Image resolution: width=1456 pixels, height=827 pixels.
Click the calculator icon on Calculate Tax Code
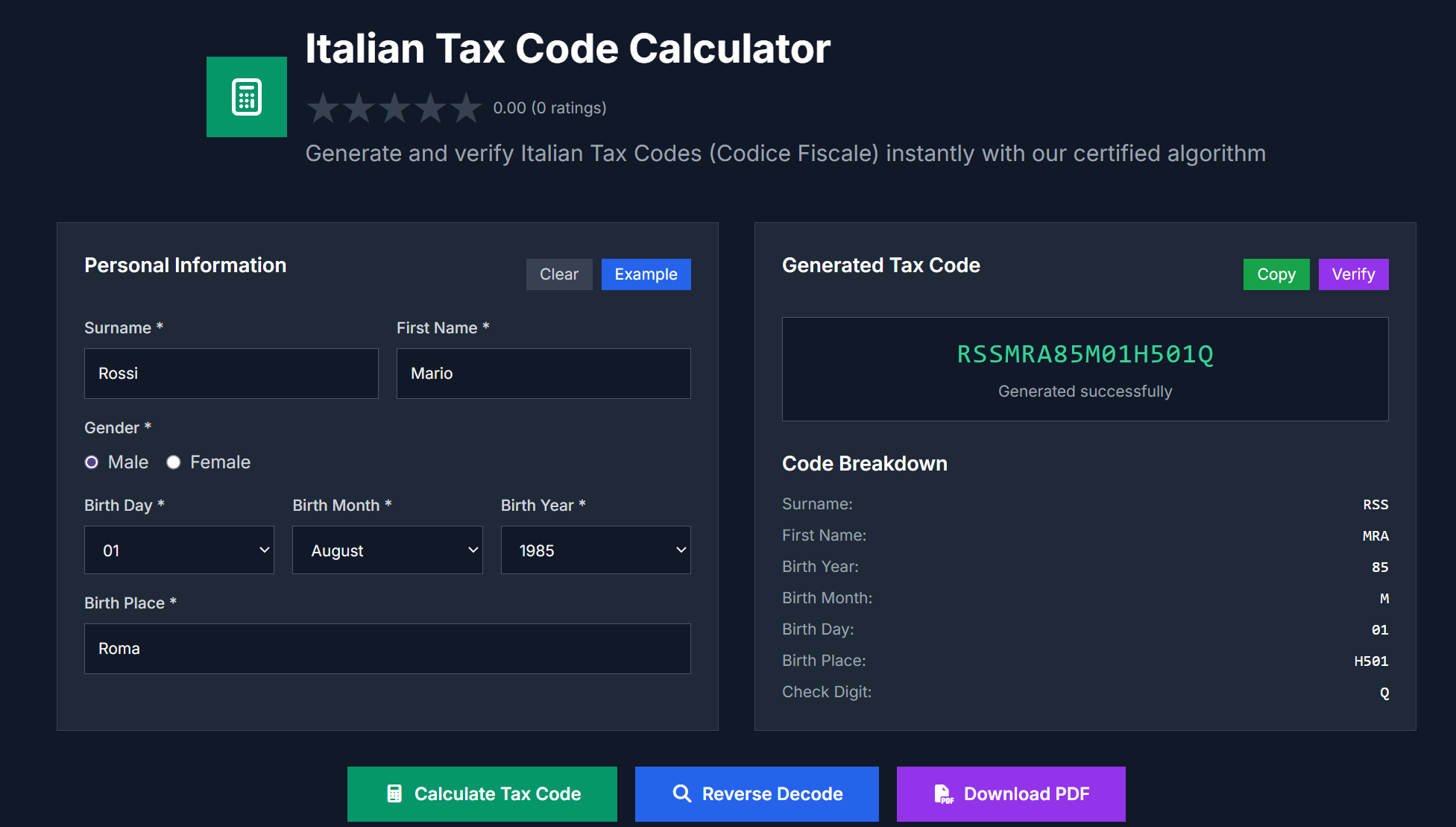pyautogui.click(x=394, y=793)
